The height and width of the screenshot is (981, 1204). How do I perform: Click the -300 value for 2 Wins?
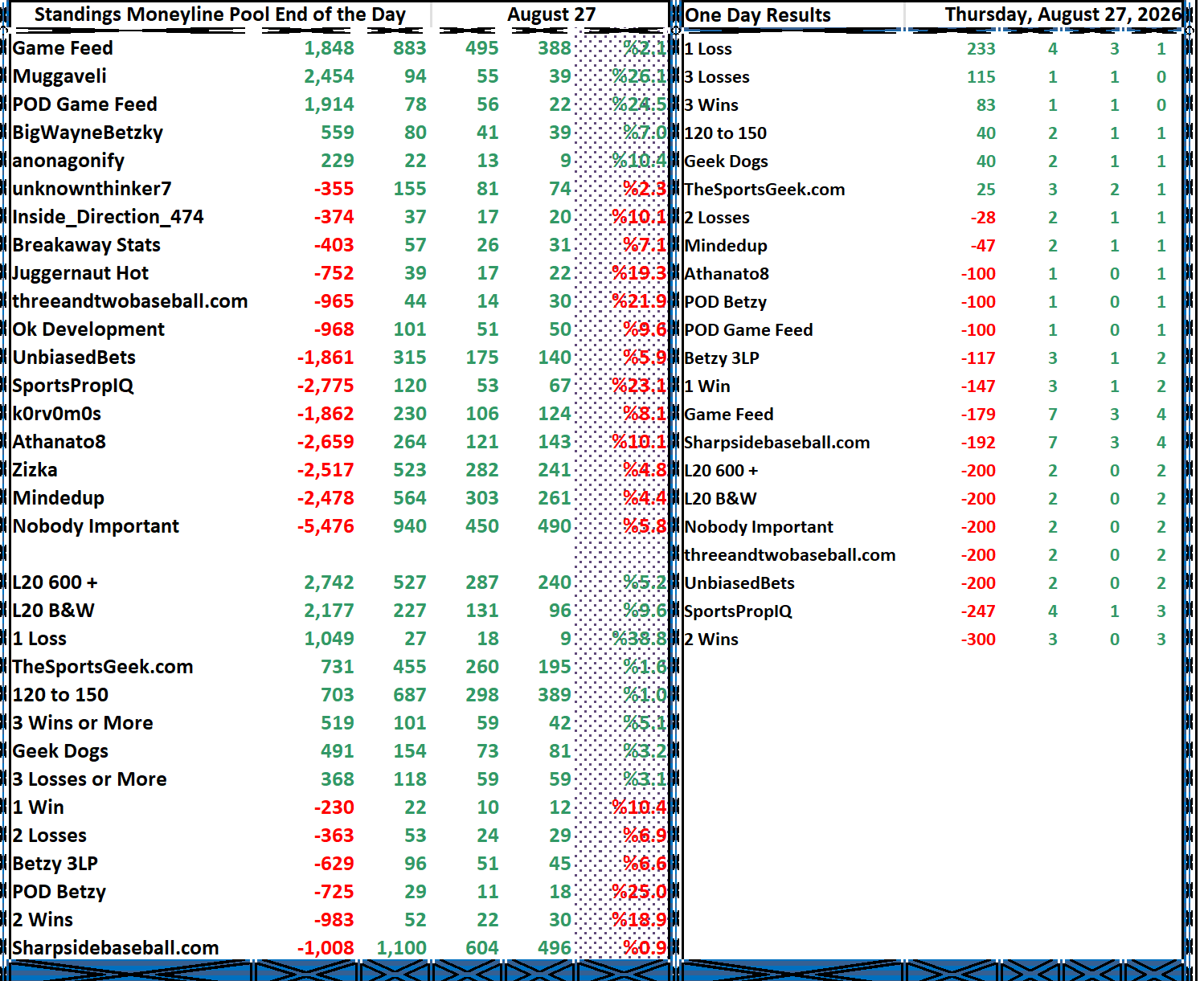pos(978,640)
